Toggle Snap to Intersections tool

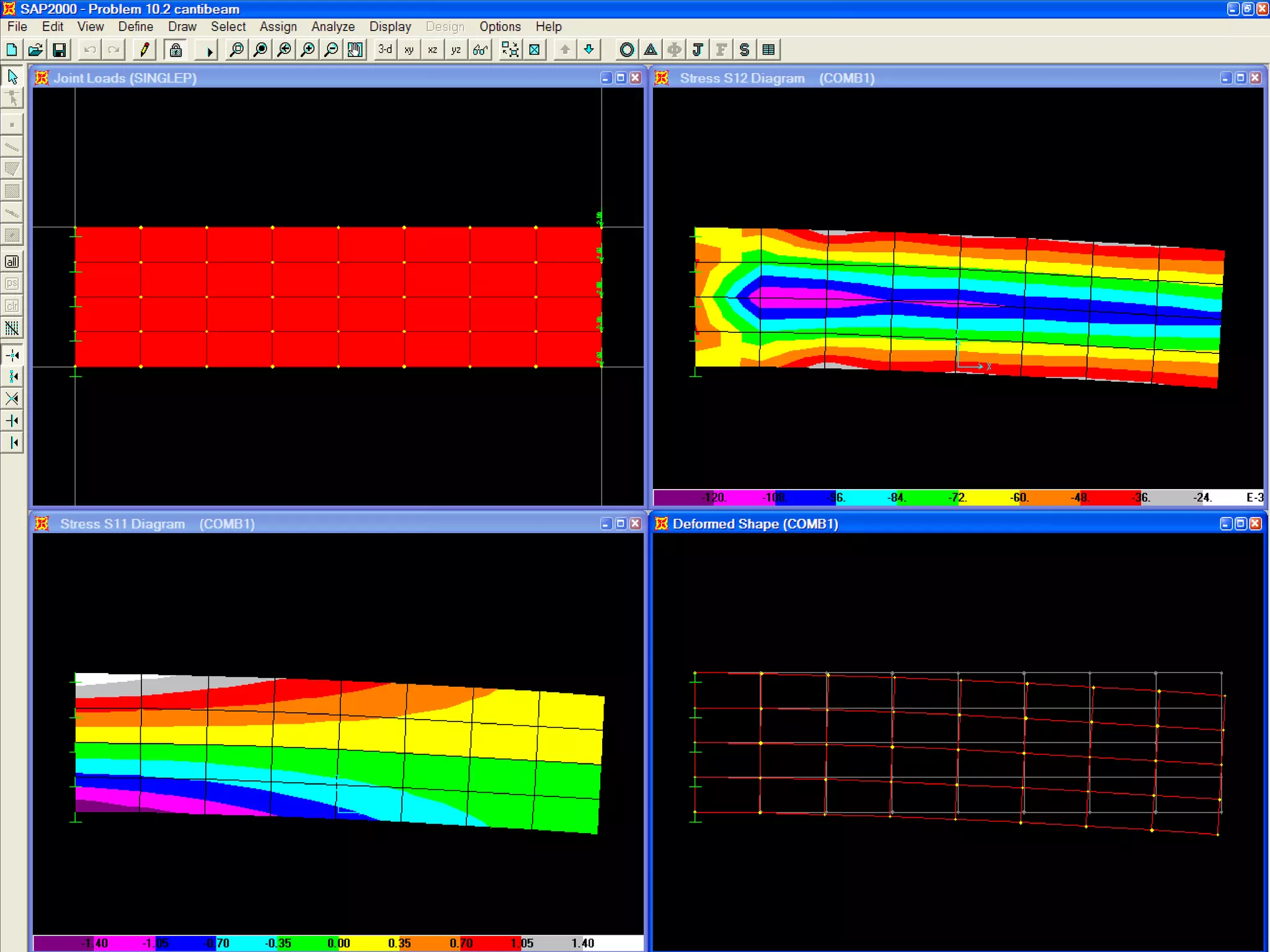12,399
